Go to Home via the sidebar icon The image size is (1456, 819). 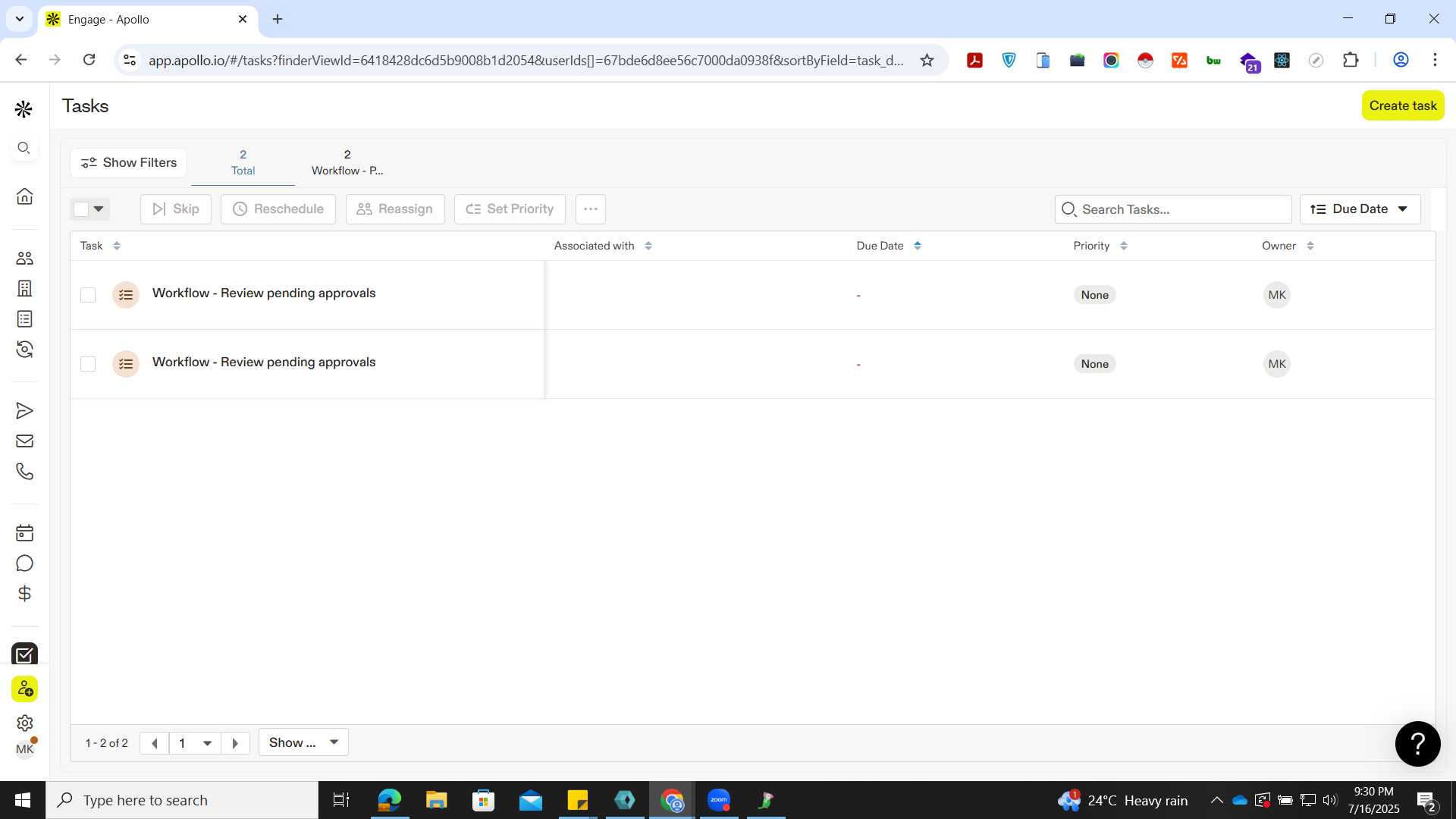[24, 196]
